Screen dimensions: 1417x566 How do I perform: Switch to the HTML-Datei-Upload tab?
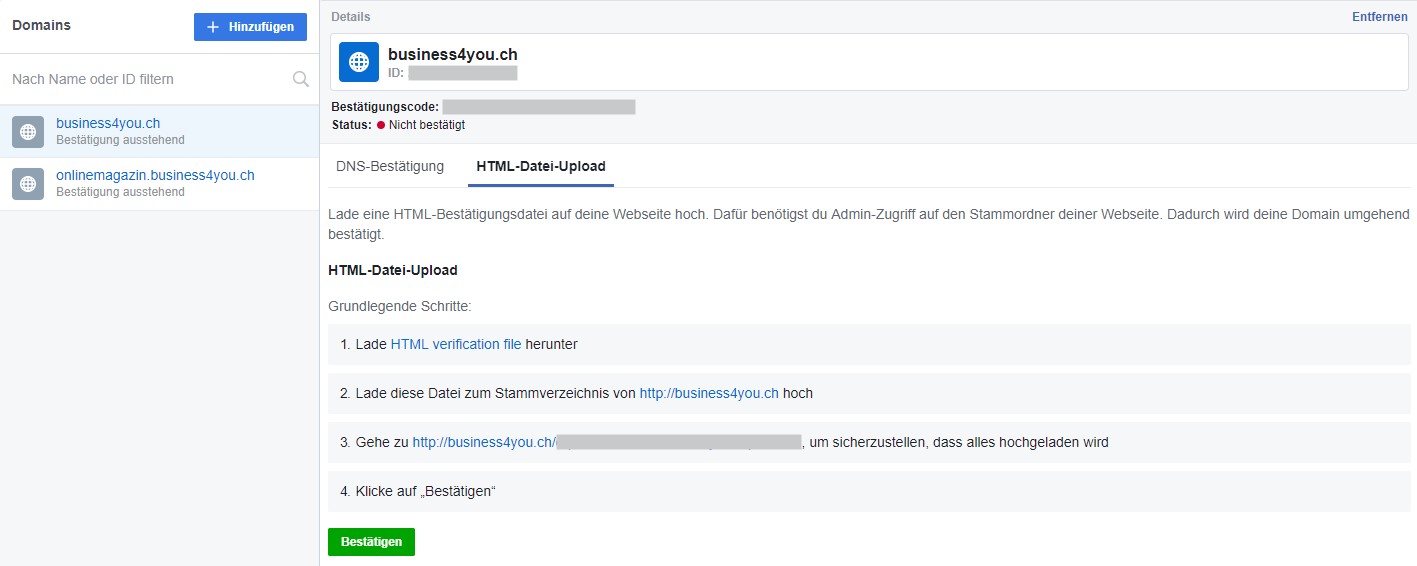pyautogui.click(x=541, y=166)
